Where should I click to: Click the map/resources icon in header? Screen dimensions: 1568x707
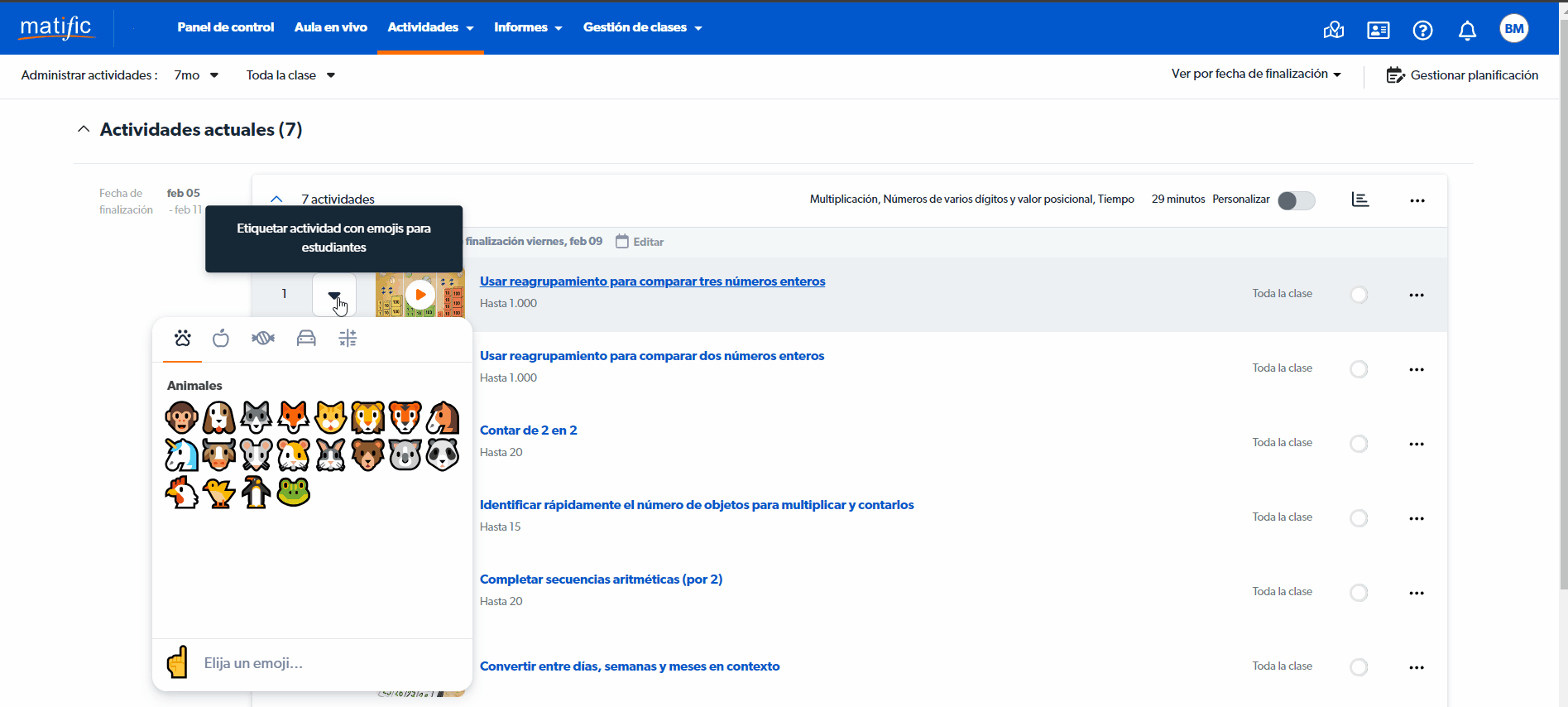point(1334,30)
